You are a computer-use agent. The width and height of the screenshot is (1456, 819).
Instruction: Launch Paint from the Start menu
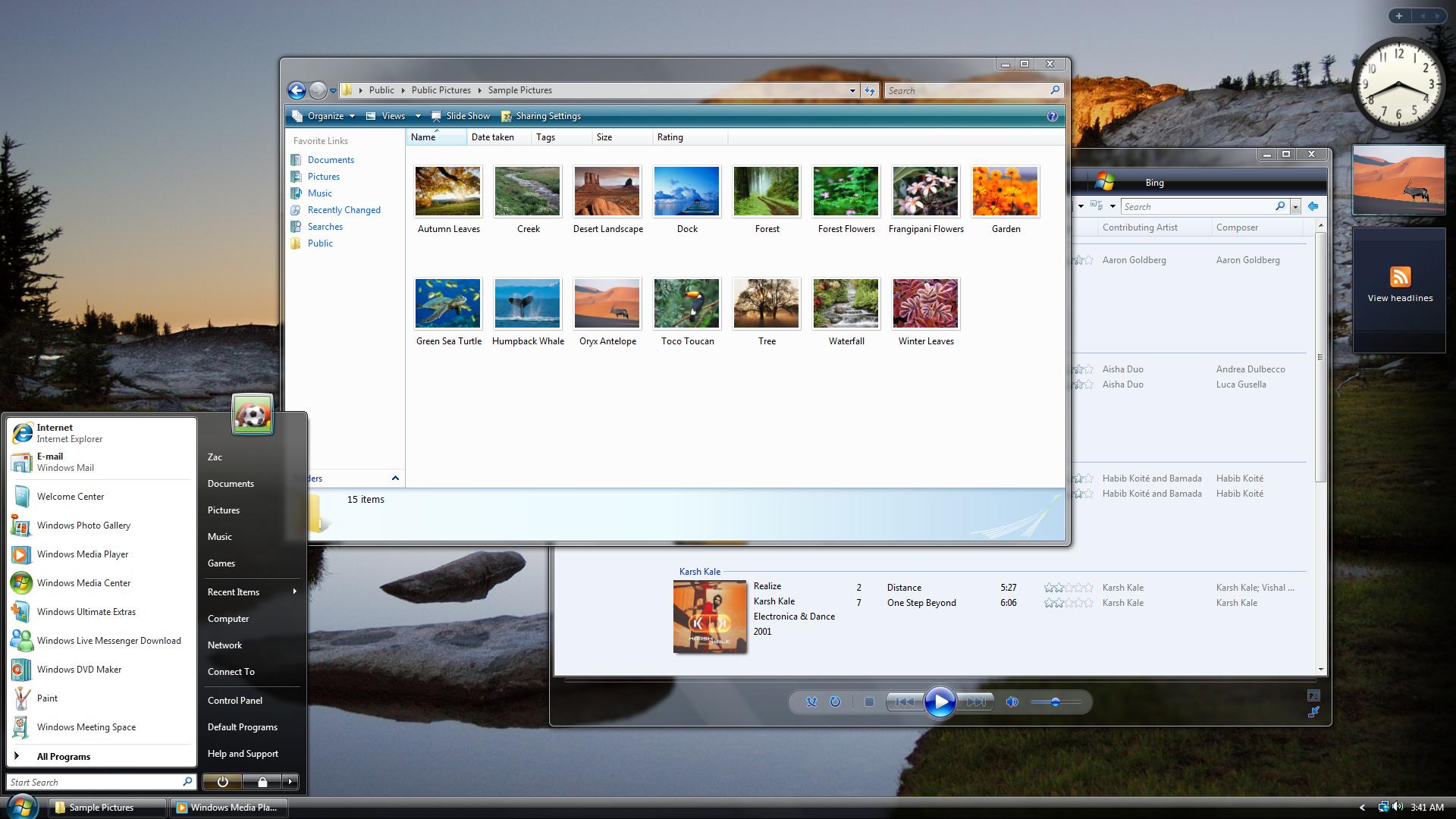point(47,698)
